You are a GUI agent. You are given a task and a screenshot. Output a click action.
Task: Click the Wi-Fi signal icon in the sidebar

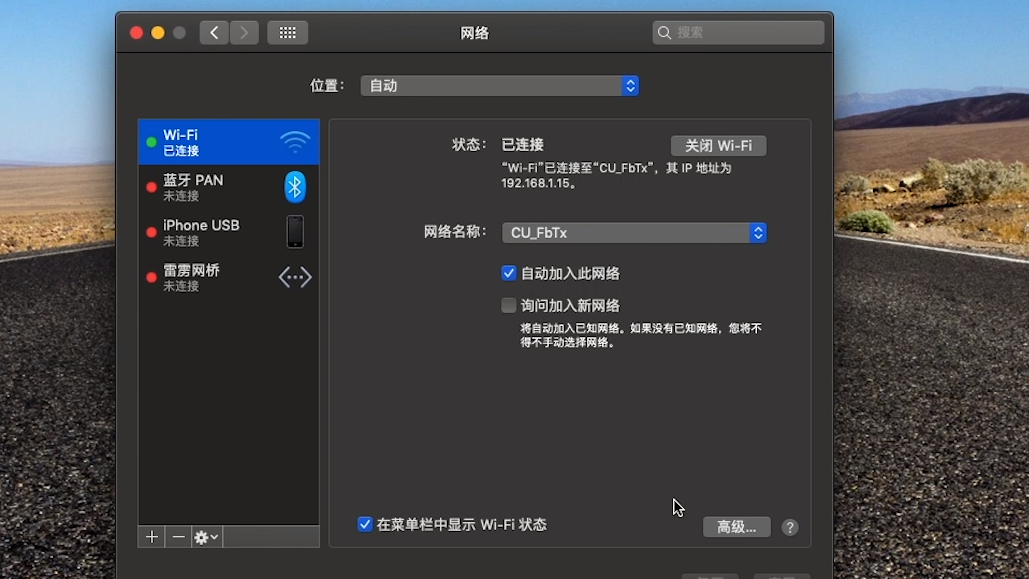tap(295, 142)
